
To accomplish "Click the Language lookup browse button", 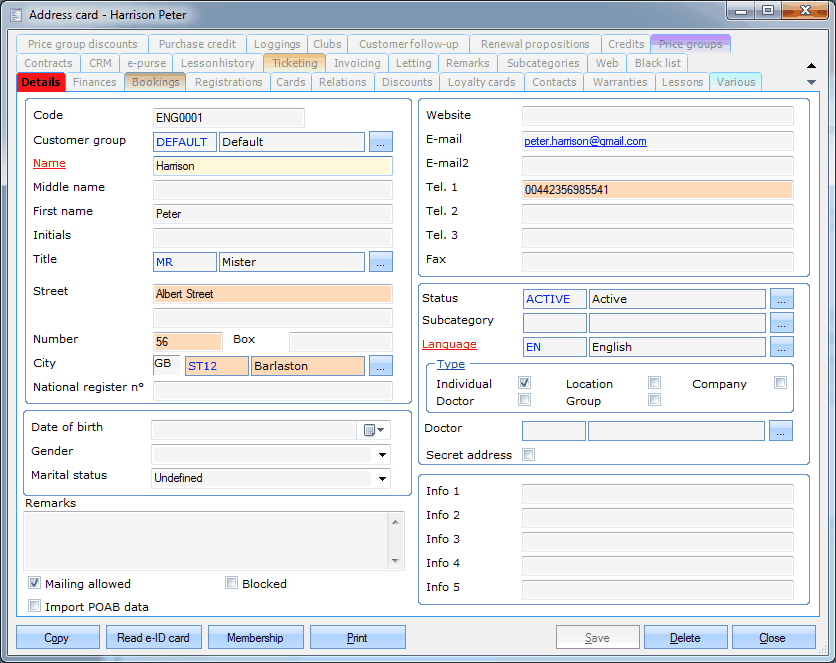I will click(782, 347).
